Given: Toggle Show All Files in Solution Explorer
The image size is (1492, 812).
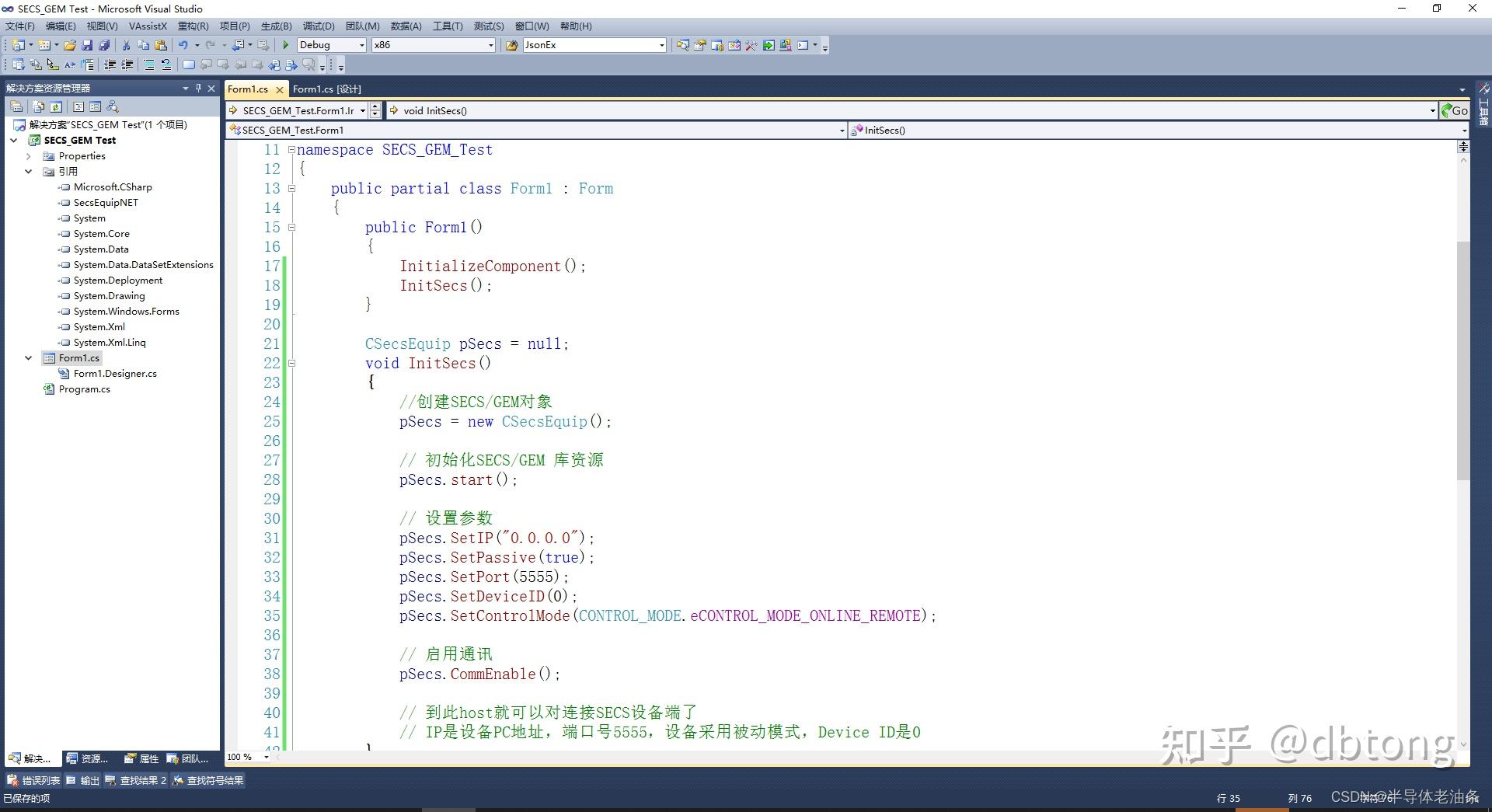Looking at the screenshot, I should tap(38, 106).
